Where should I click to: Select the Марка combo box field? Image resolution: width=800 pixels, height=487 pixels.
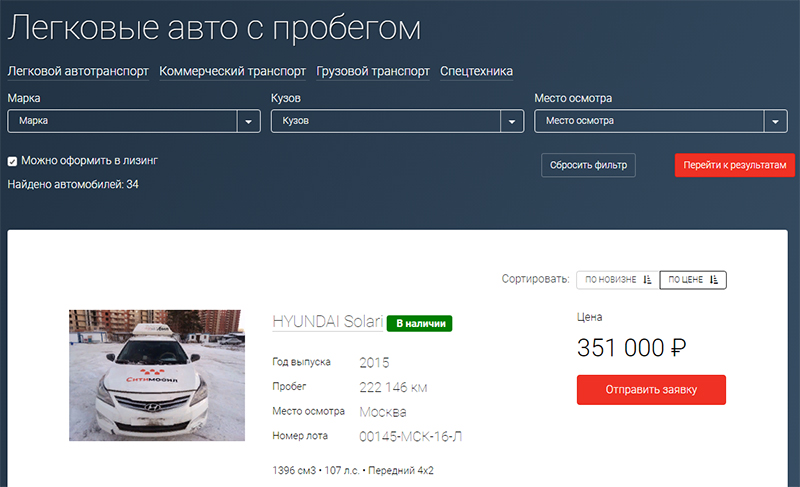coord(121,121)
